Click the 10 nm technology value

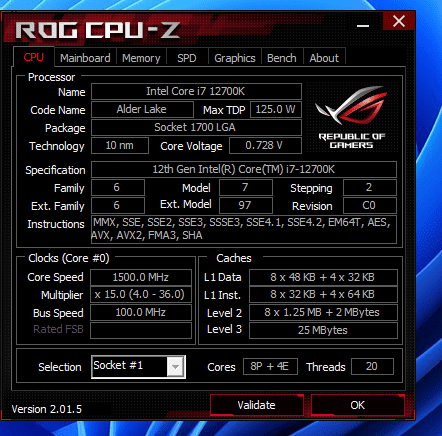coord(120,145)
